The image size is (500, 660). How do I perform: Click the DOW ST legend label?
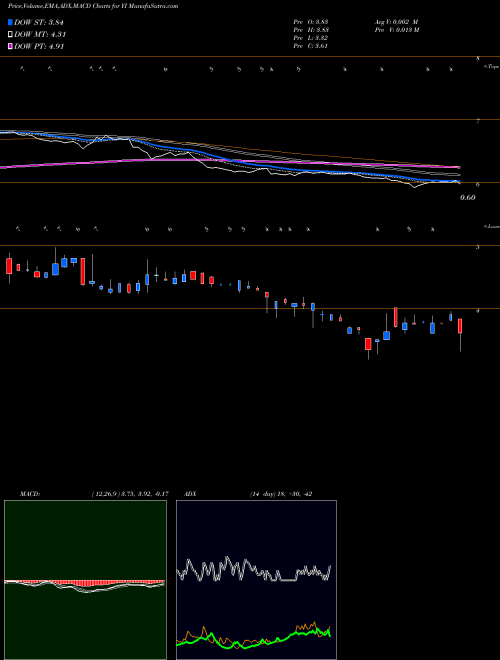(x=39, y=22)
